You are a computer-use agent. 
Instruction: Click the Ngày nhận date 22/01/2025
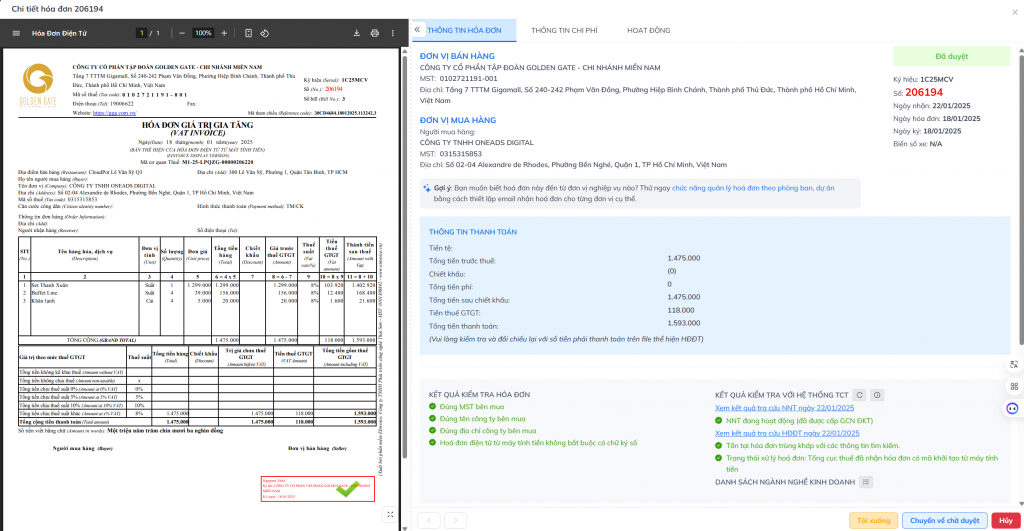952,106
